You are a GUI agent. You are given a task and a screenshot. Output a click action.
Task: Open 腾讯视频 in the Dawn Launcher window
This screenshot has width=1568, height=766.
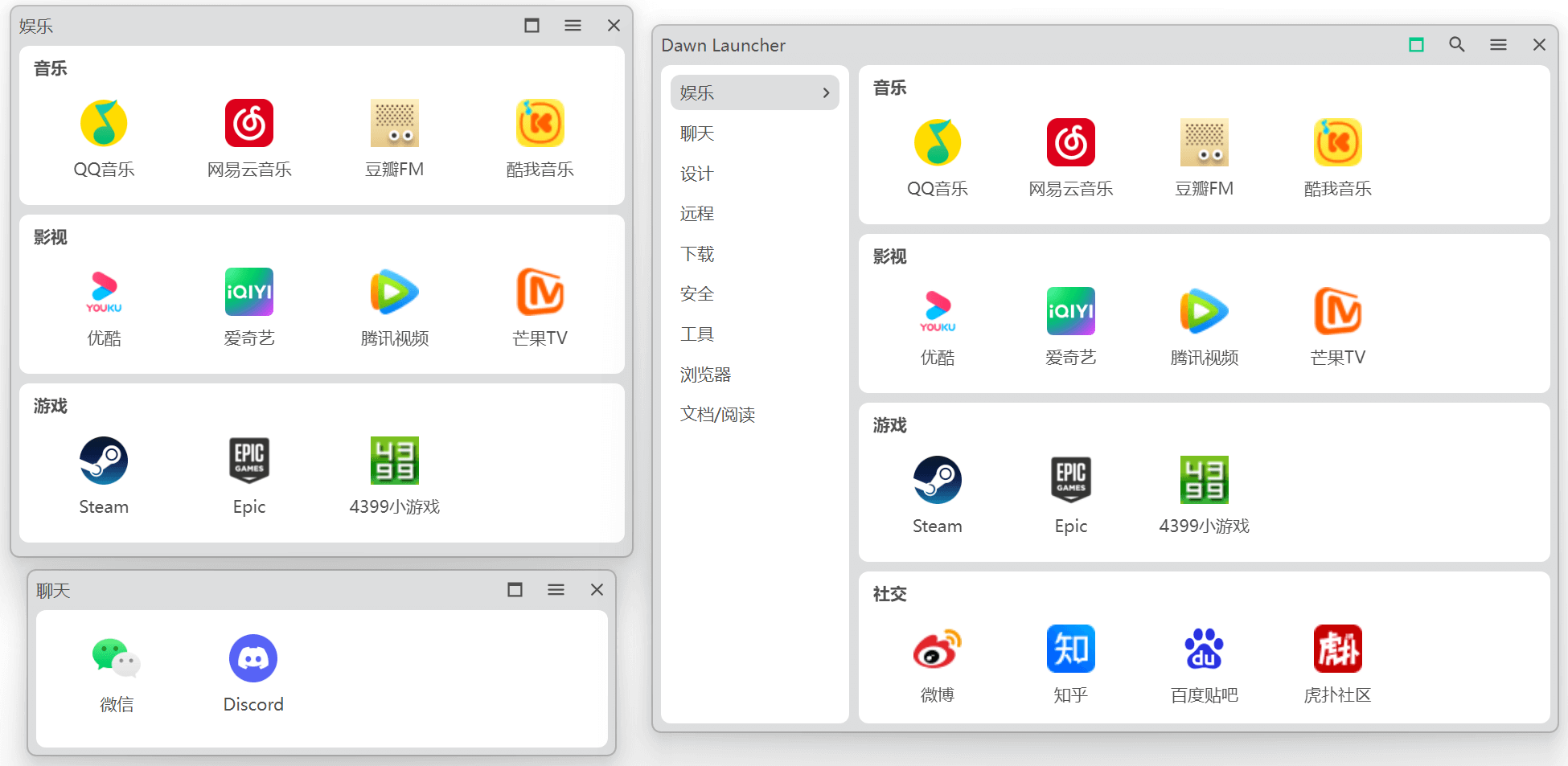point(1205,327)
